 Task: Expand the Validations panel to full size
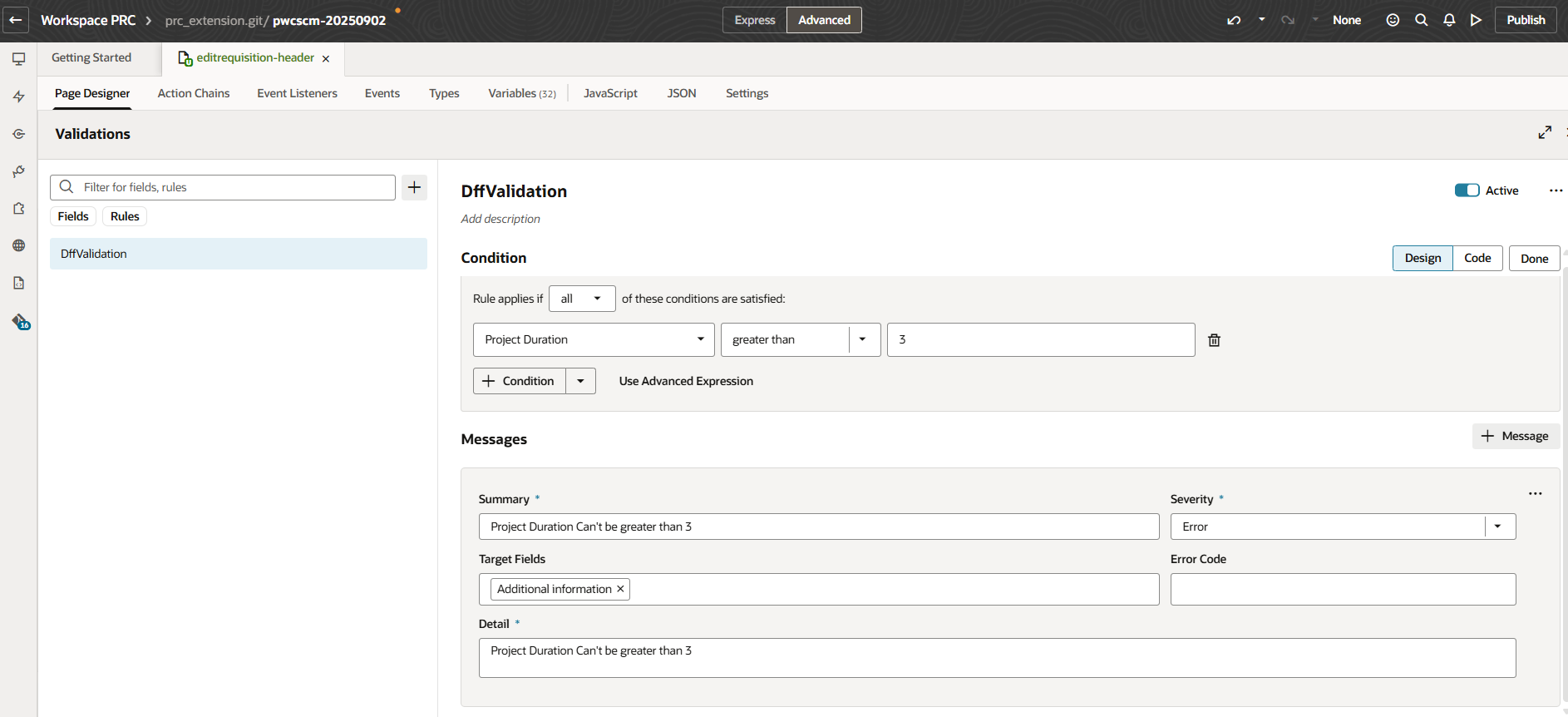point(1545,133)
